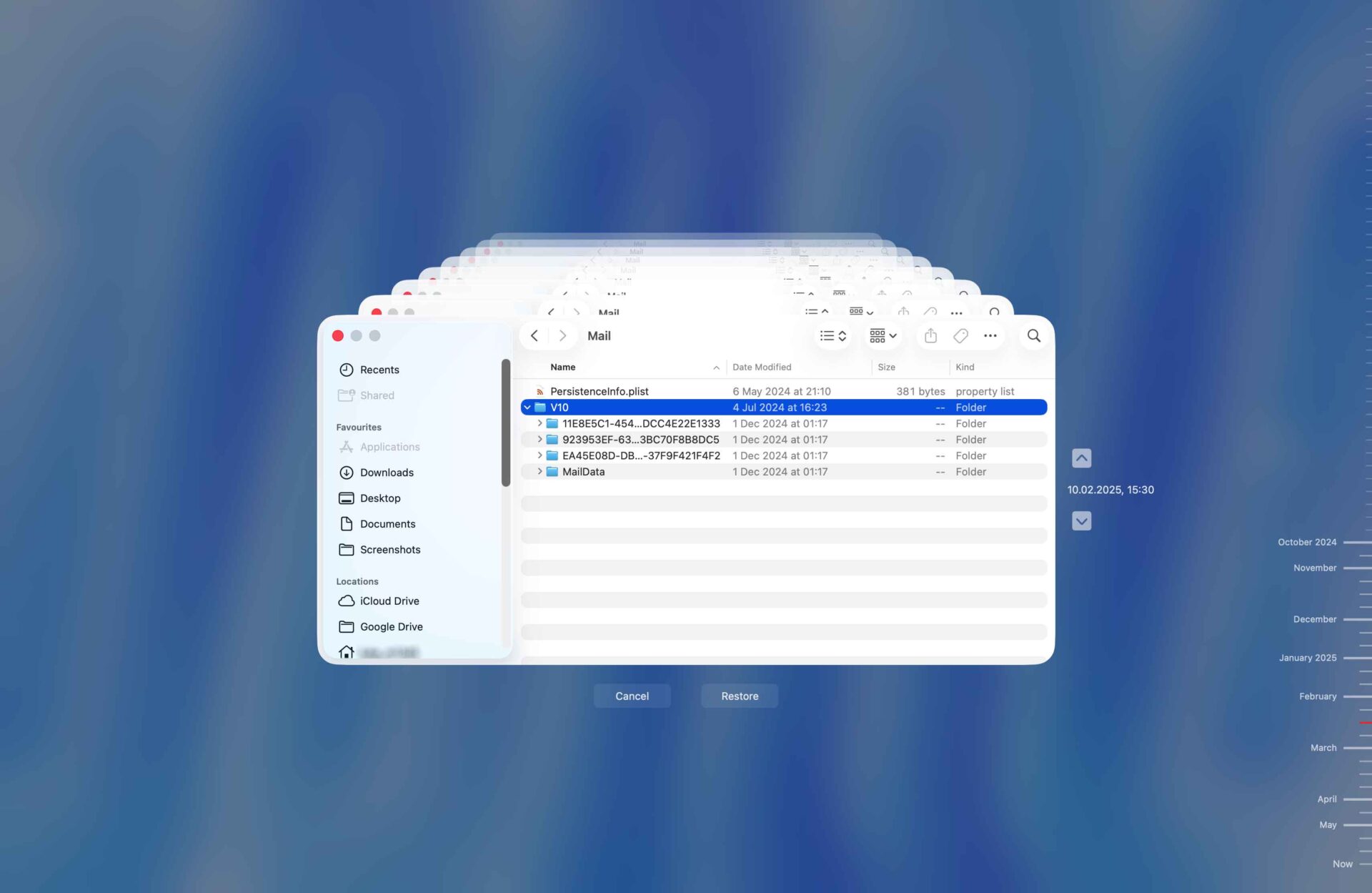The height and width of the screenshot is (893, 1372).
Task: Click the Share icon in the toolbar
Action: [930, 335]
